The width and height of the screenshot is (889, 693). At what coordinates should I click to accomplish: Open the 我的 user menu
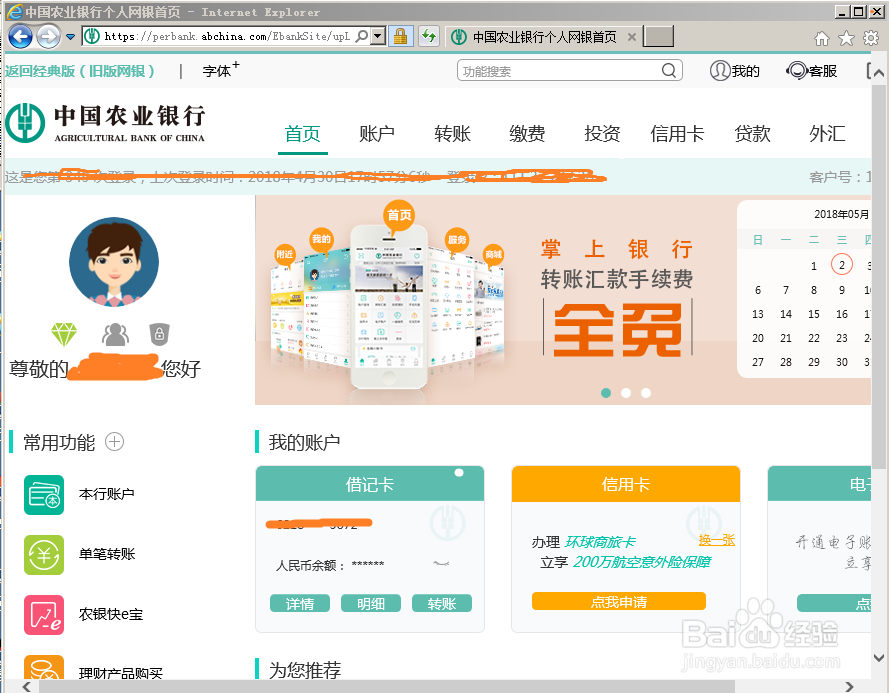735,71
